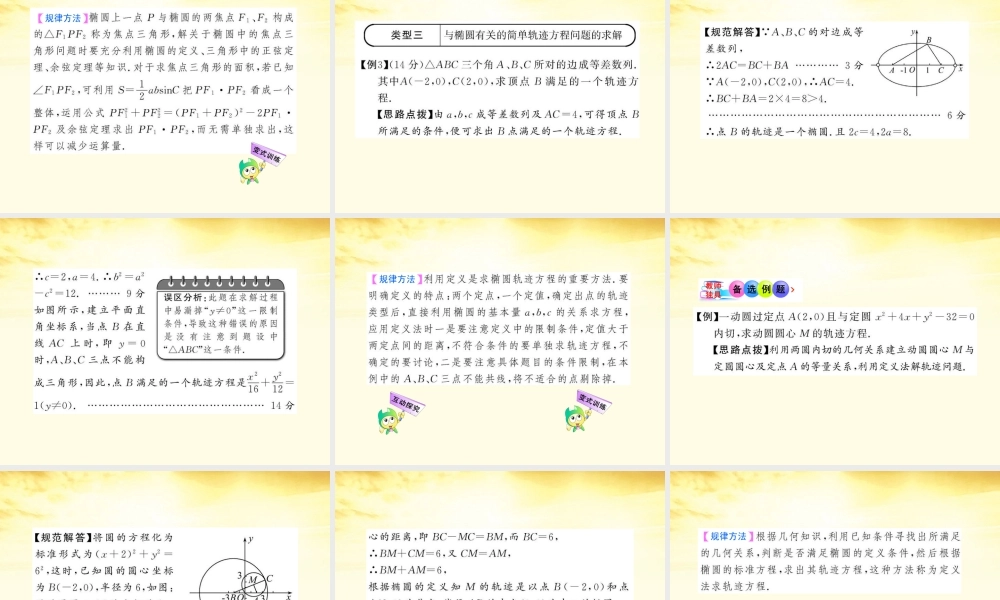
Task: Click the 互动探究 mascot icon
Action: coord(401,414)
